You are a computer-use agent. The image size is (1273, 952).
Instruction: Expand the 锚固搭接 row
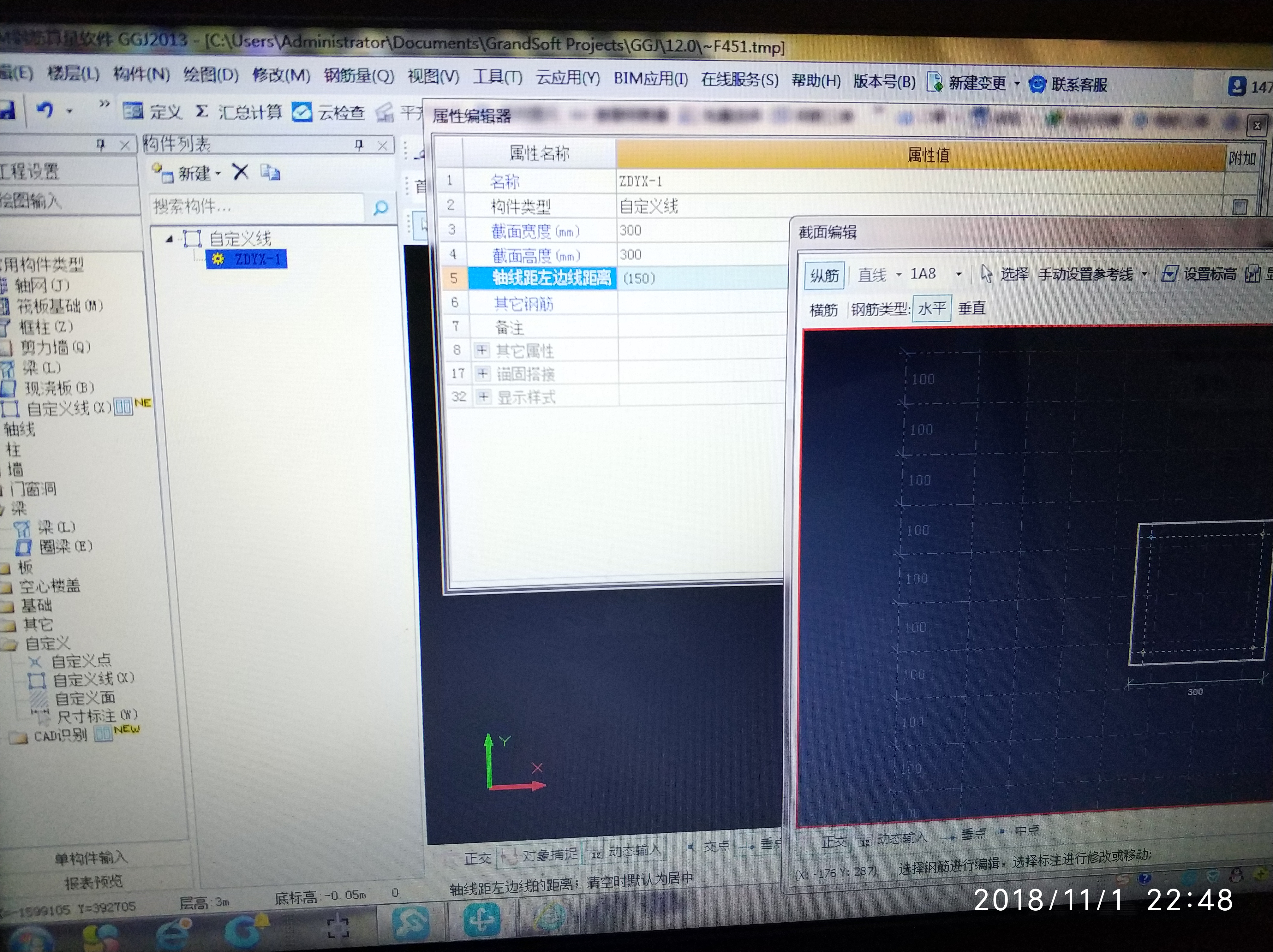pos(483,374)
